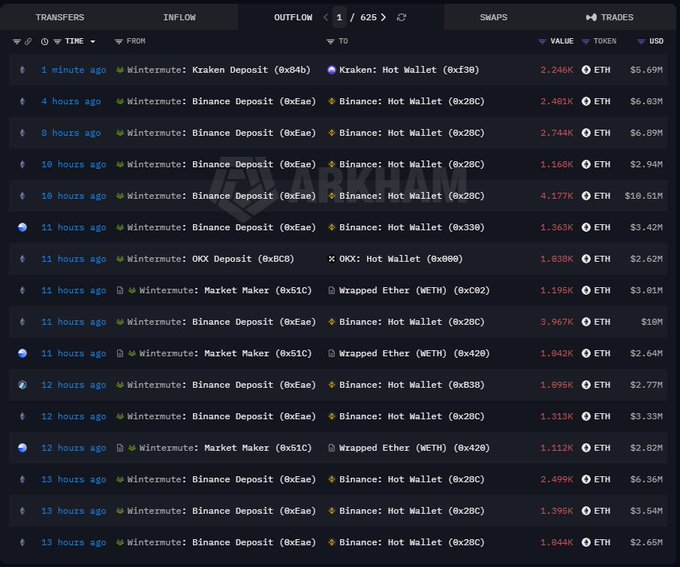
Task: Filter by the USD column
Action: tap(641, 42)
